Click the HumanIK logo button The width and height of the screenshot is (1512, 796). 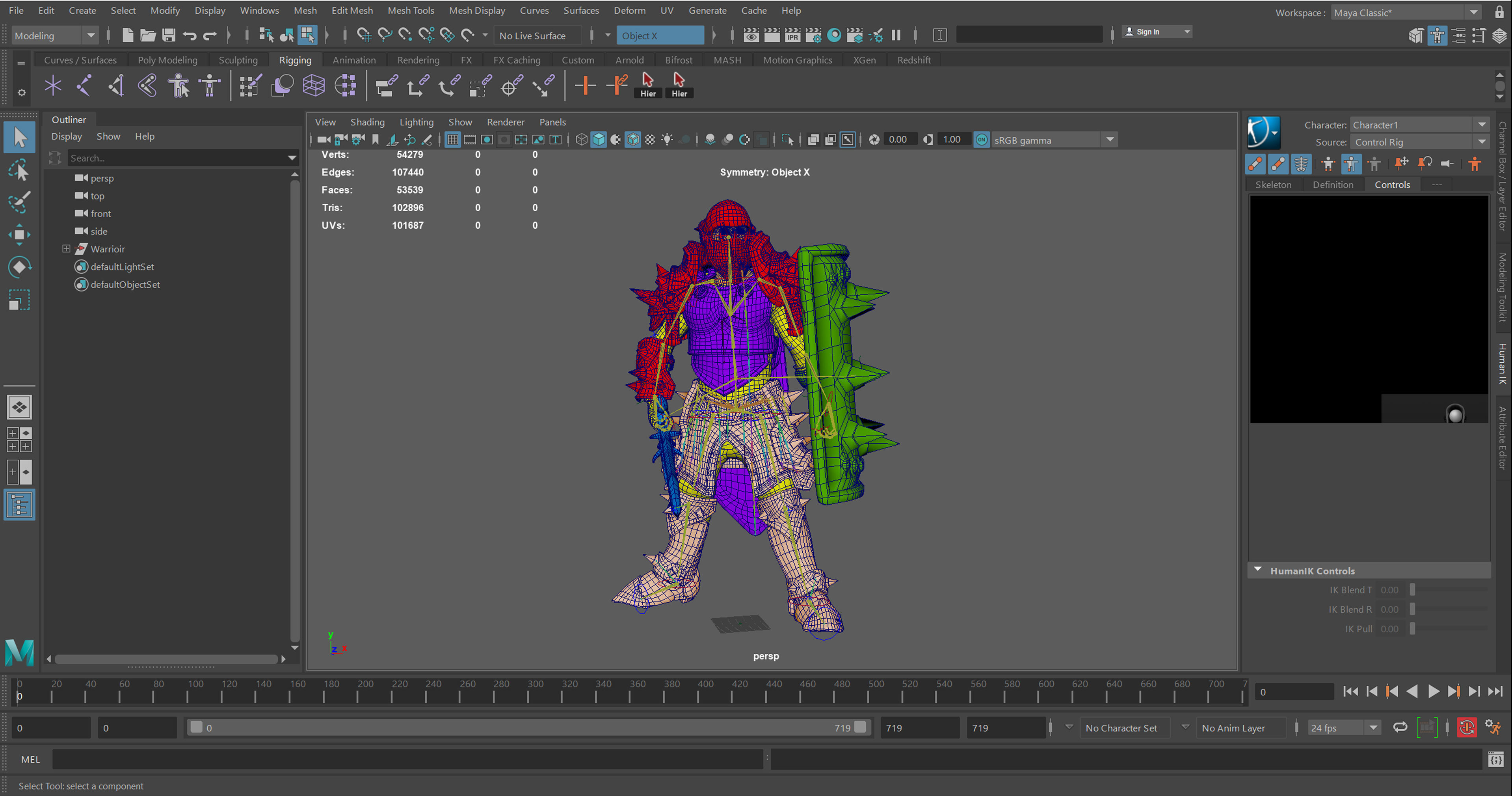pyautogui.click(x=1264, y=133)
